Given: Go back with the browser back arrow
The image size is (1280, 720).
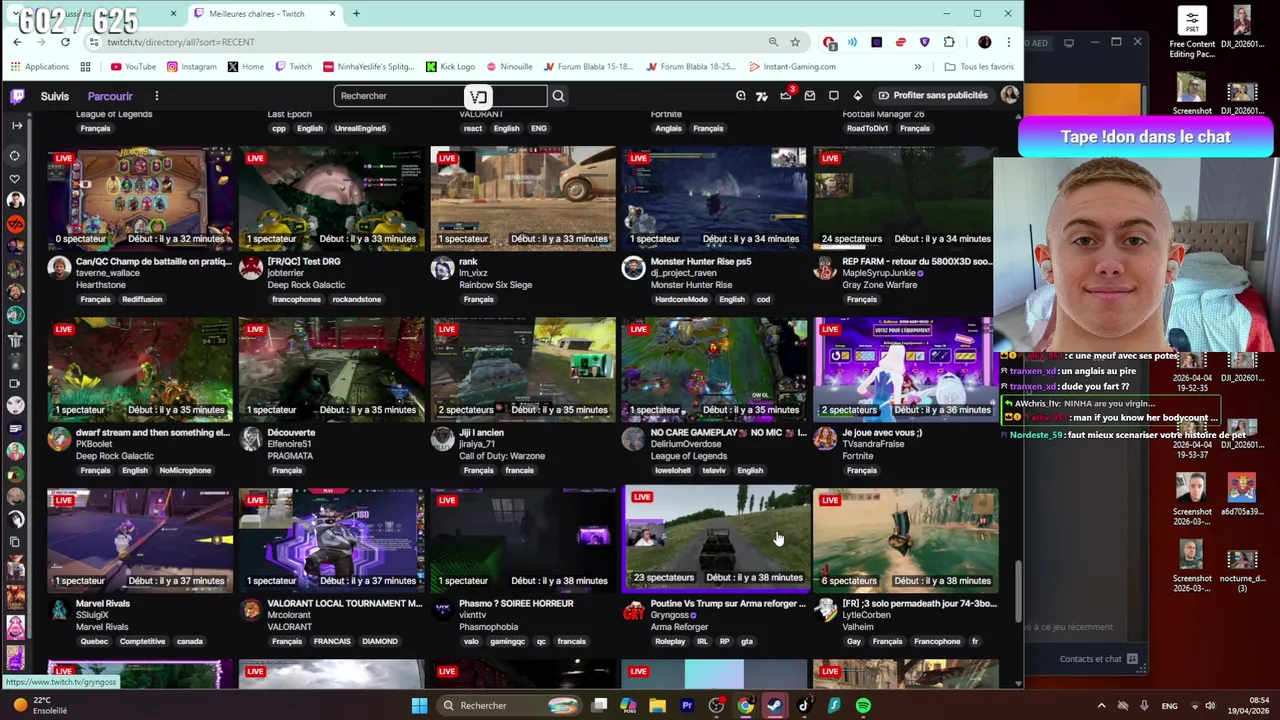Looking at the screenshot, I should pyautogui.click(x=17, y=42).
